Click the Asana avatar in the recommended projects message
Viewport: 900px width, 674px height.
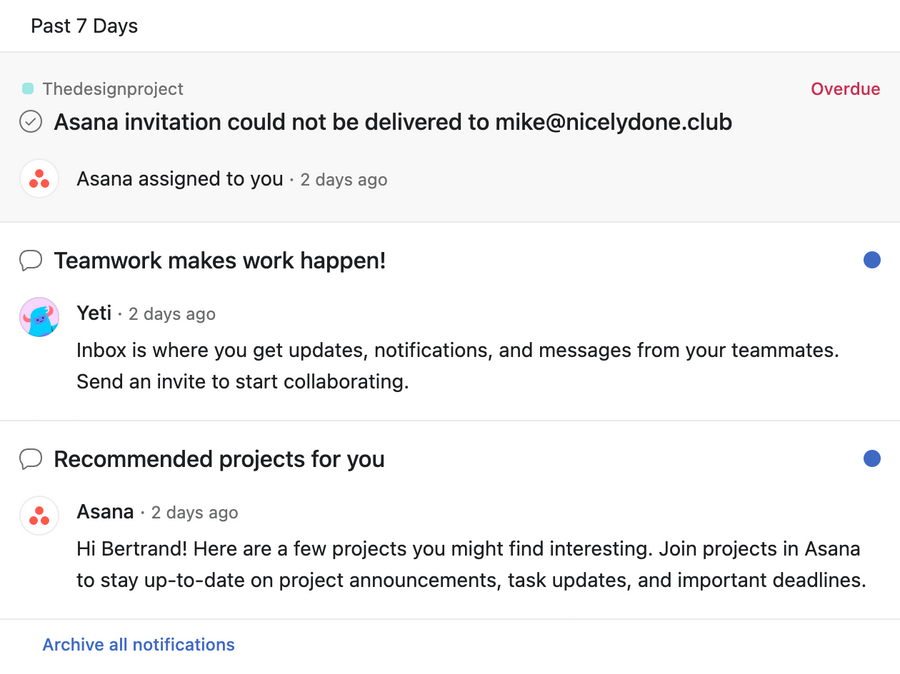coord(38,516)
